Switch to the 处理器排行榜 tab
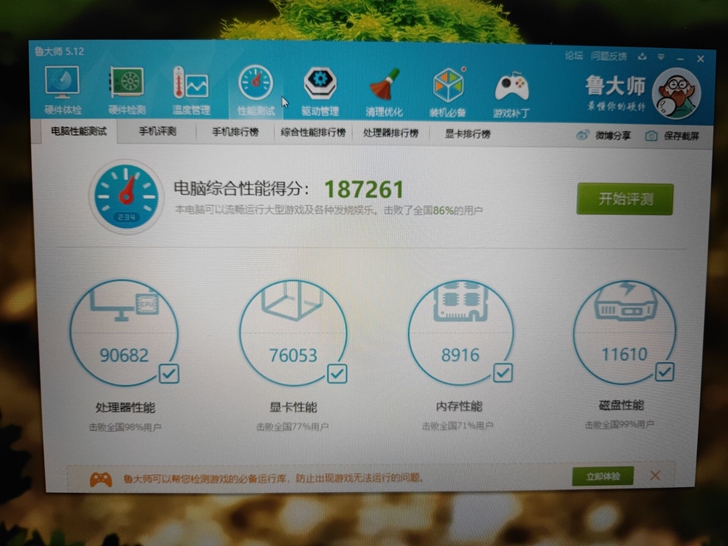 390,133
